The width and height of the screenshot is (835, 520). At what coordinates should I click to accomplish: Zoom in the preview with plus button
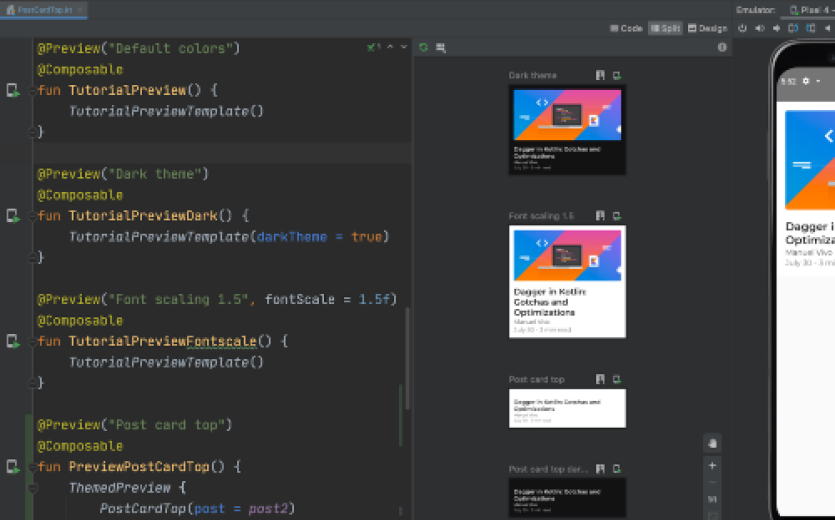[x=712, y=465]
